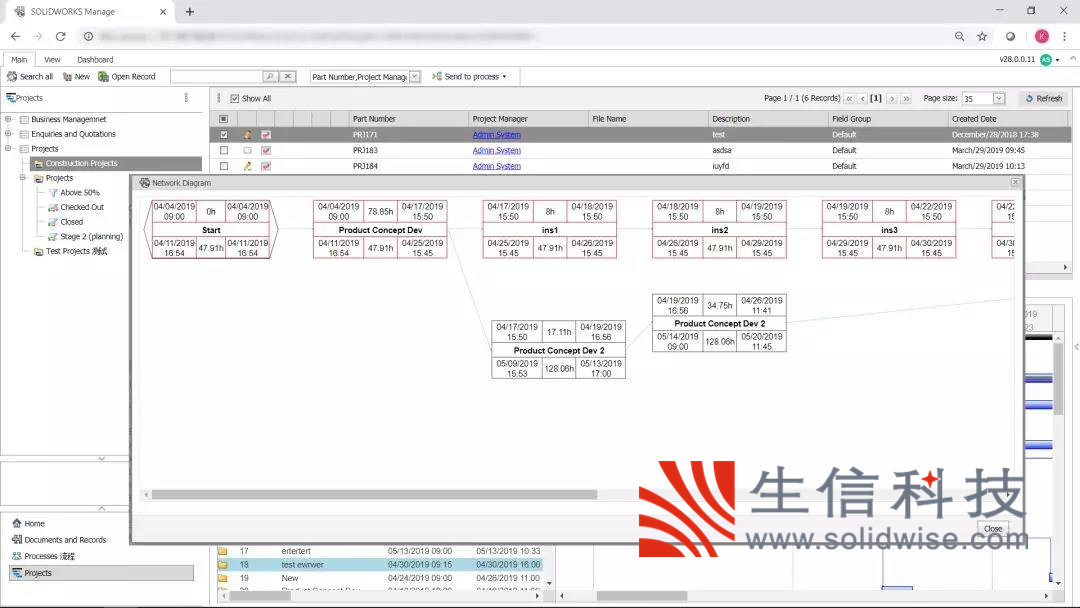Open the Admin System link for PRJ171

pos(497,135)
